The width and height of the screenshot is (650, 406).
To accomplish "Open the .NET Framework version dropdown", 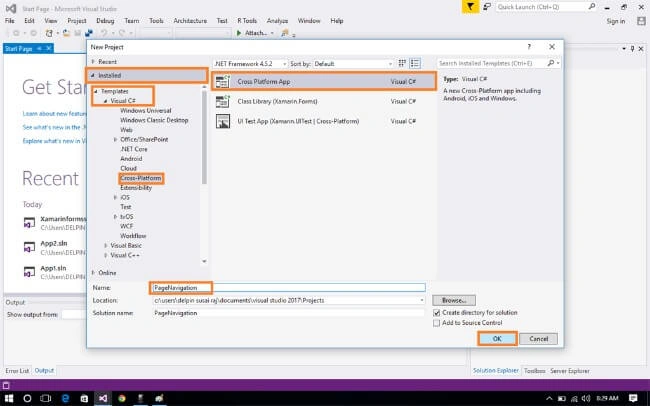I will coord(250,64).
